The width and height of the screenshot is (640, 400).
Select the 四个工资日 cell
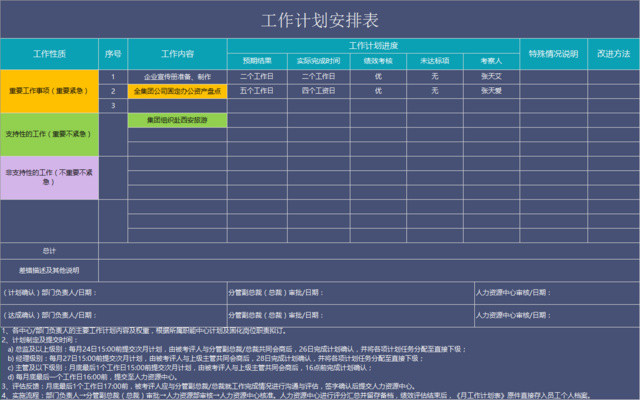[x=318, y=91]
